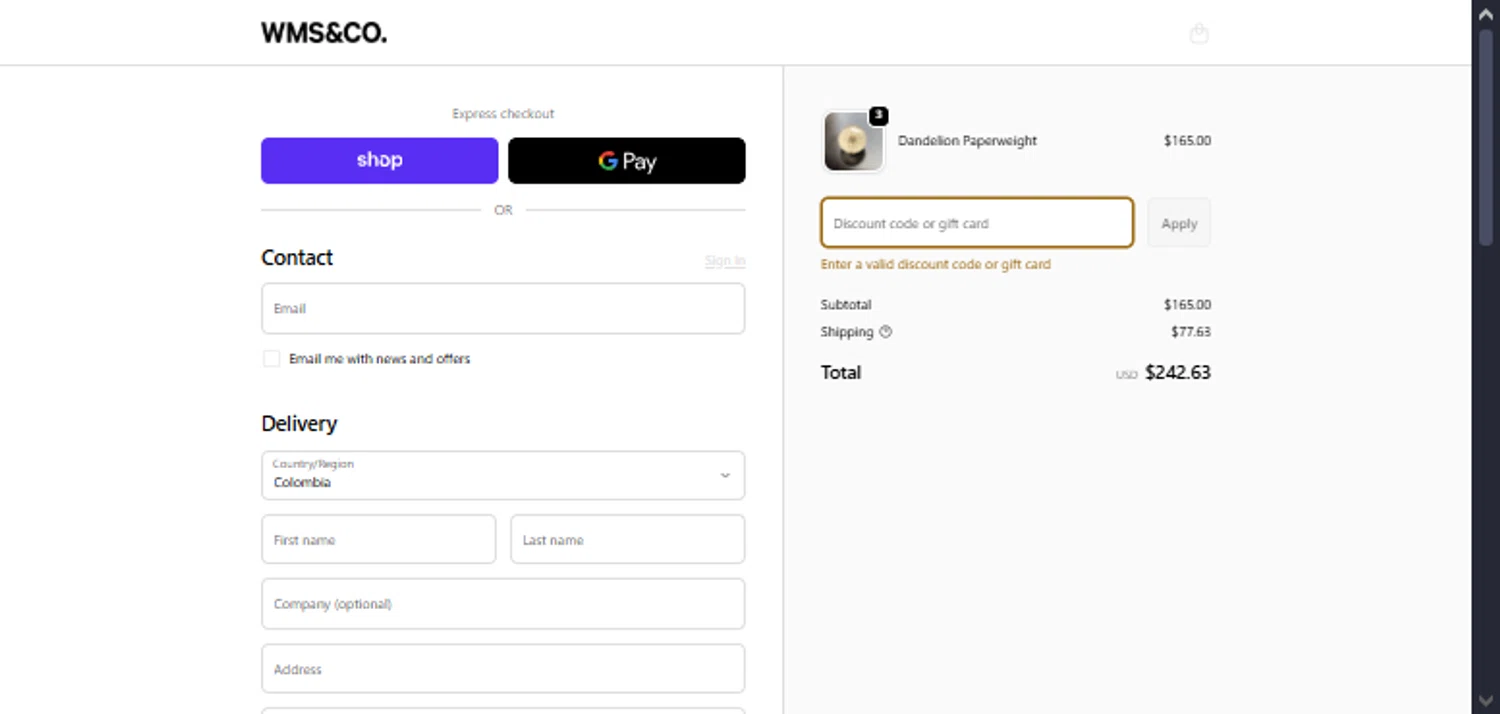Click the Express checkout label

(503, 114)
